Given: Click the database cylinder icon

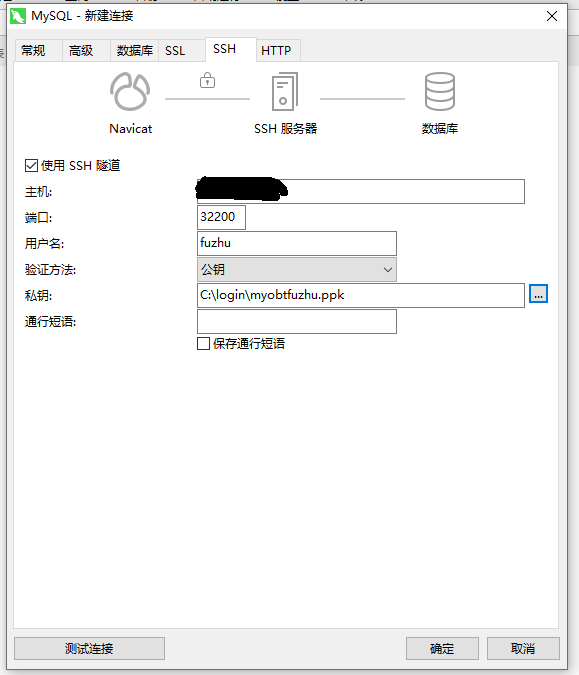Looking at the screenshot, I should coord(440,91).
